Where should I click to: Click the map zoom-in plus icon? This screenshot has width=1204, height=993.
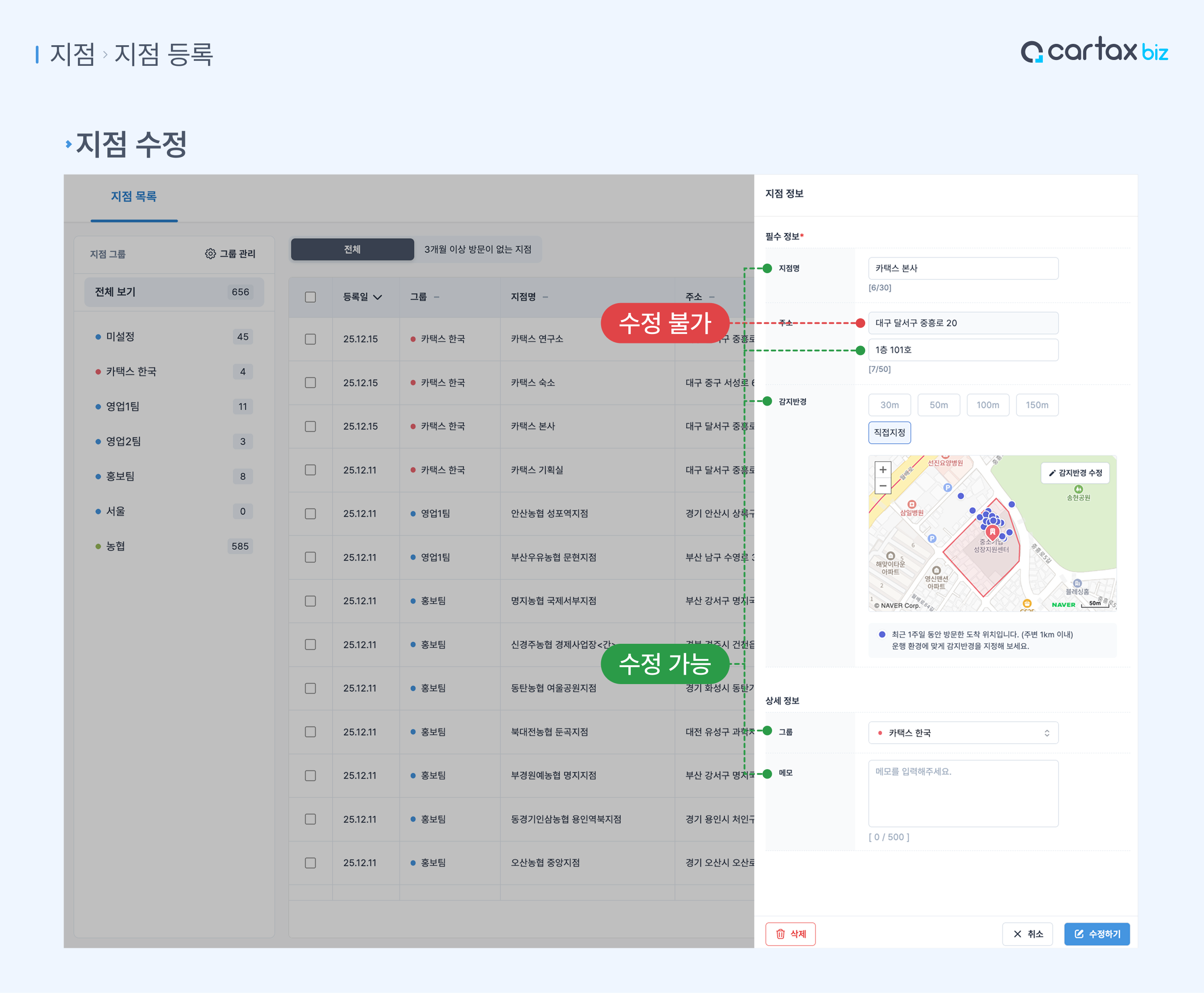883,470
